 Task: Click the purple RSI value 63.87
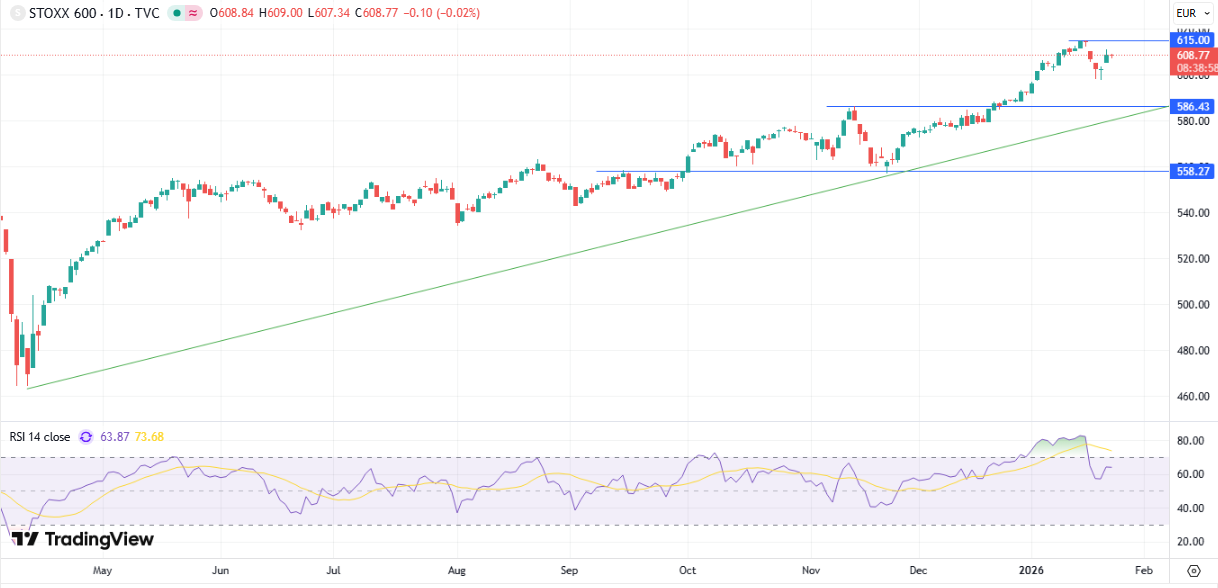[x=116, y=437]
